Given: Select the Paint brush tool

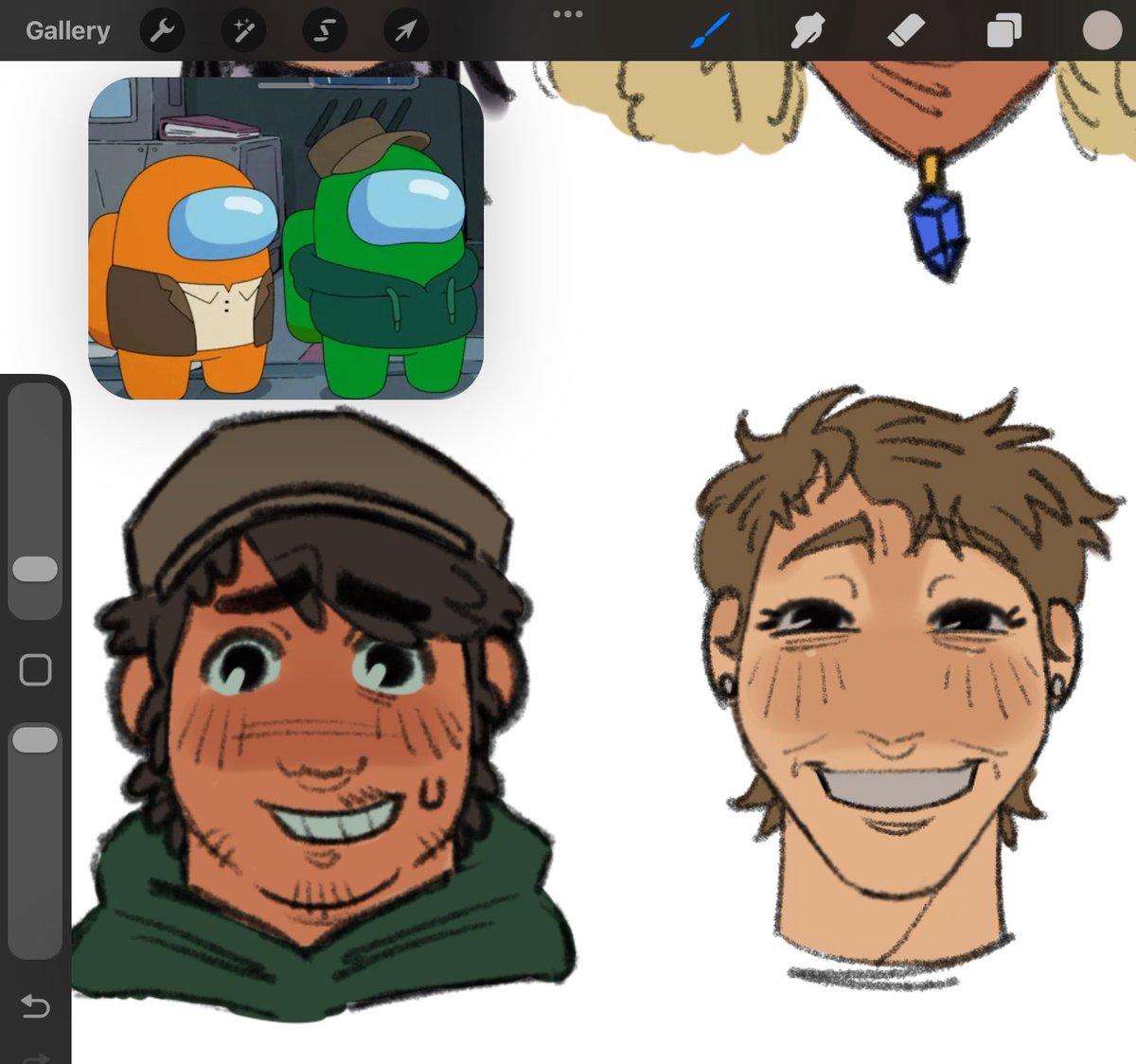Looking at the screenshot, I should click(x=711, y=31).
